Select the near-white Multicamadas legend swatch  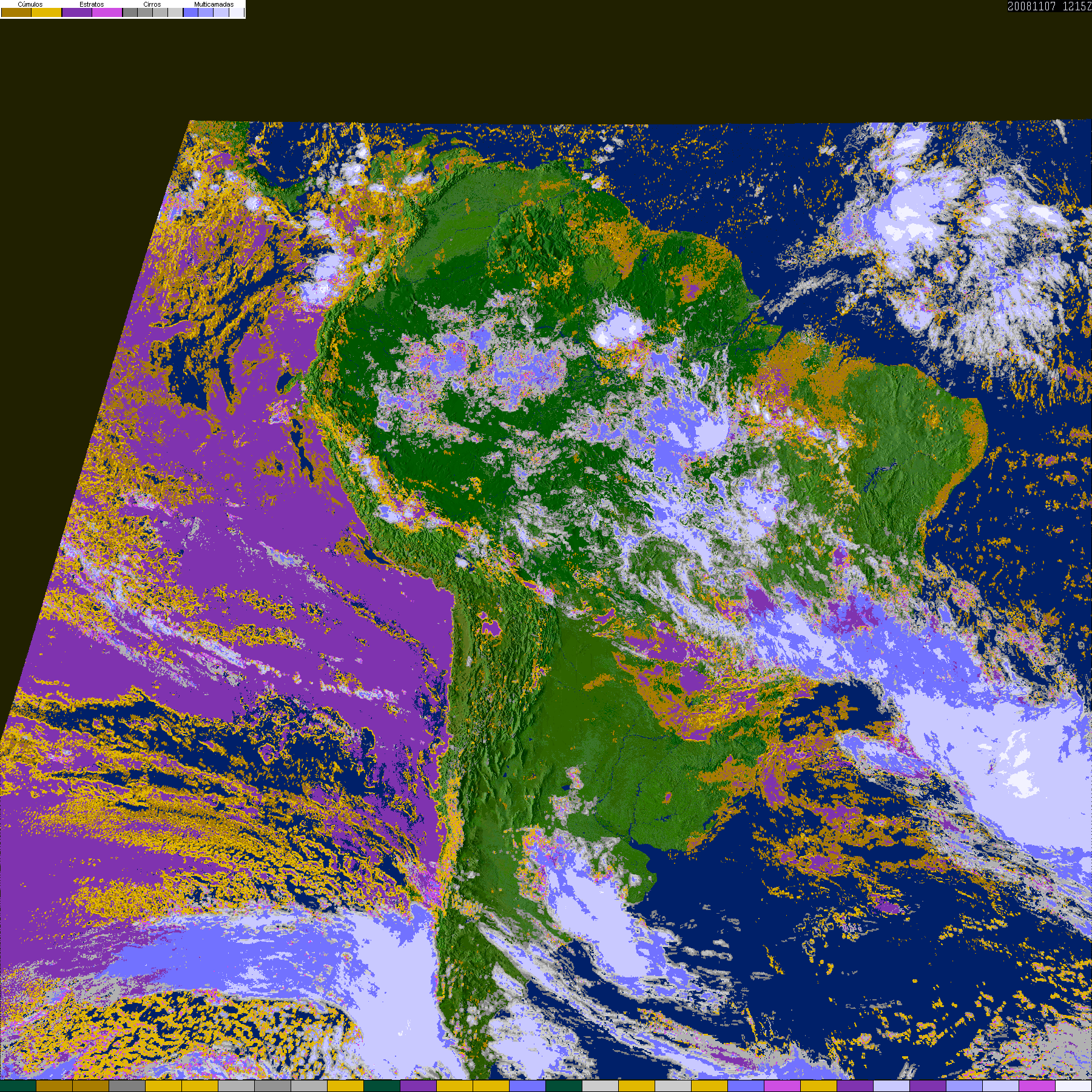click(237, 12)
